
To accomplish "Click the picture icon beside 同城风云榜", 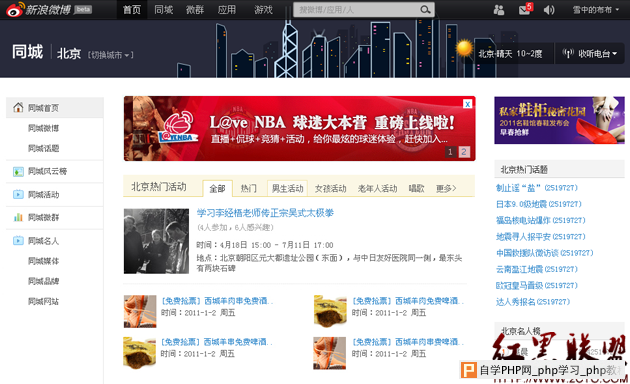I will tap(18, 172).
